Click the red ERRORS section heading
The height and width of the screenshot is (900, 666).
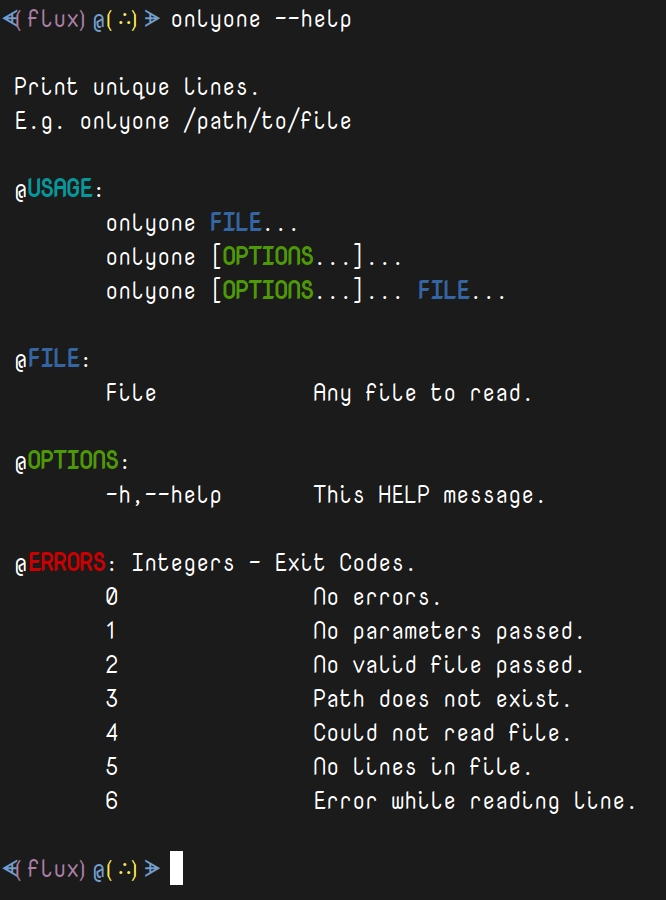[67, 562]
